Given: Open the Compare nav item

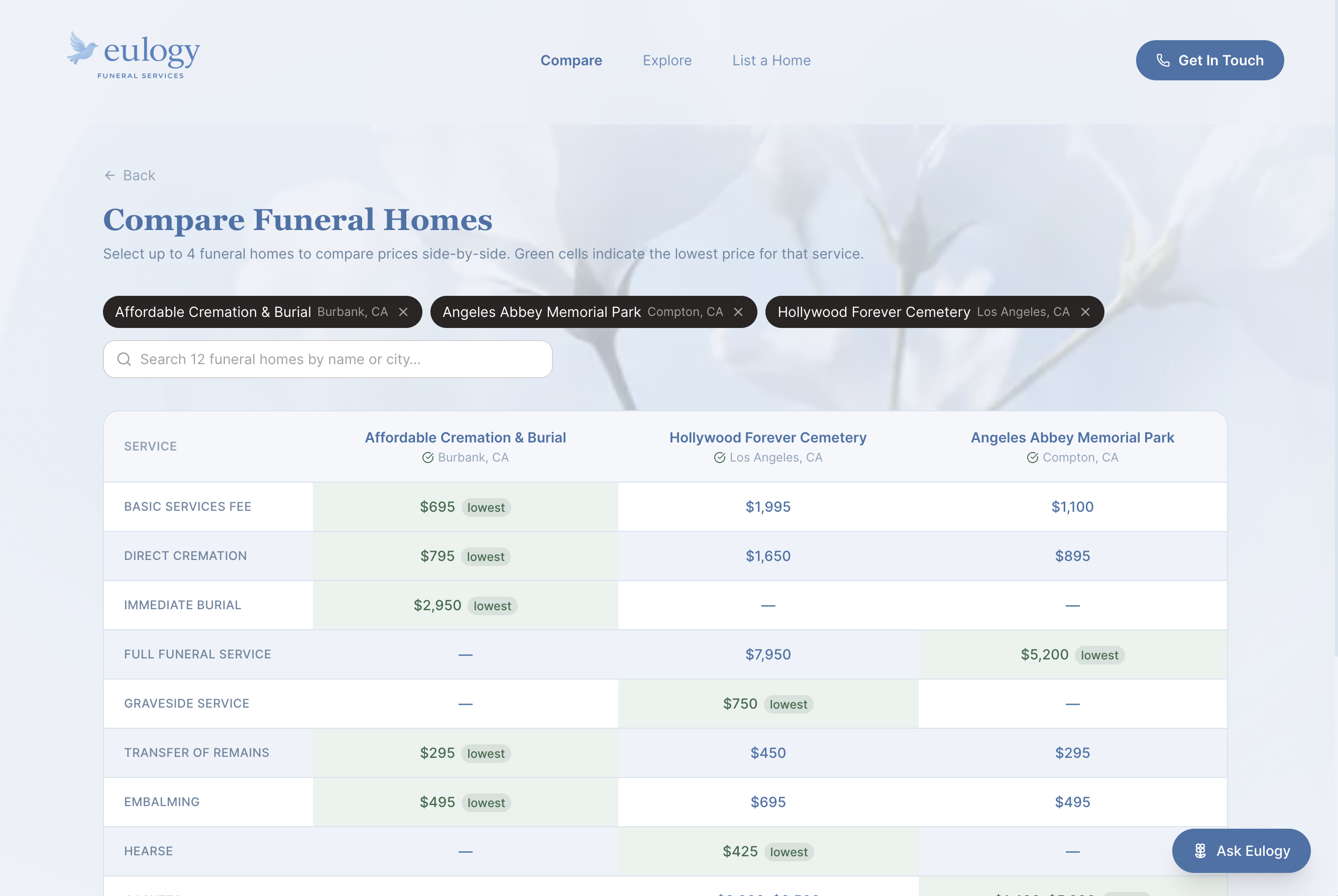Looking at the screenshot, I should tap(571, 61).
